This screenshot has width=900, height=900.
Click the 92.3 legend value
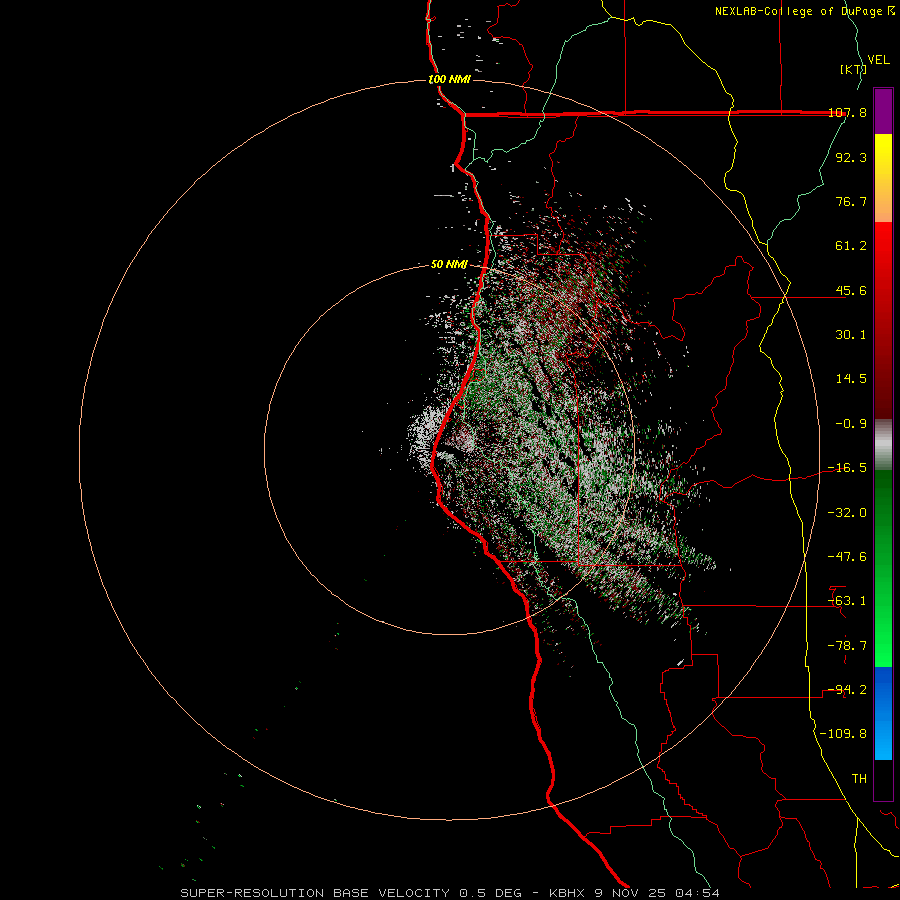click(x=851, y=157)
